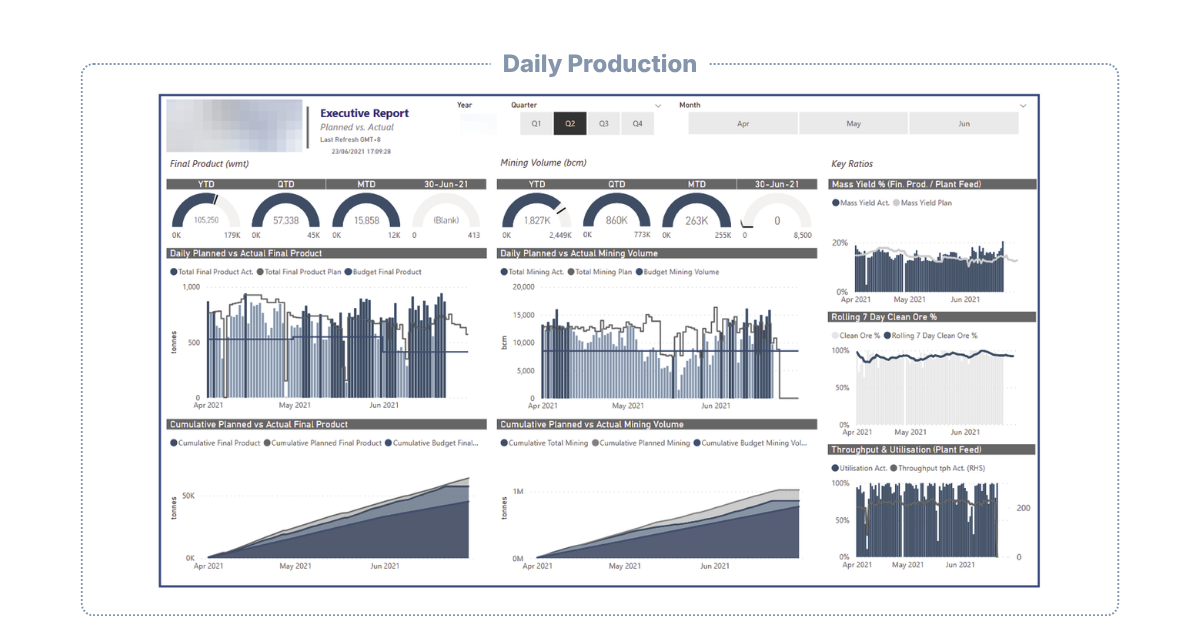Select the Q1 quarter button
This screenshot has height=630, width=1200.
536,124
